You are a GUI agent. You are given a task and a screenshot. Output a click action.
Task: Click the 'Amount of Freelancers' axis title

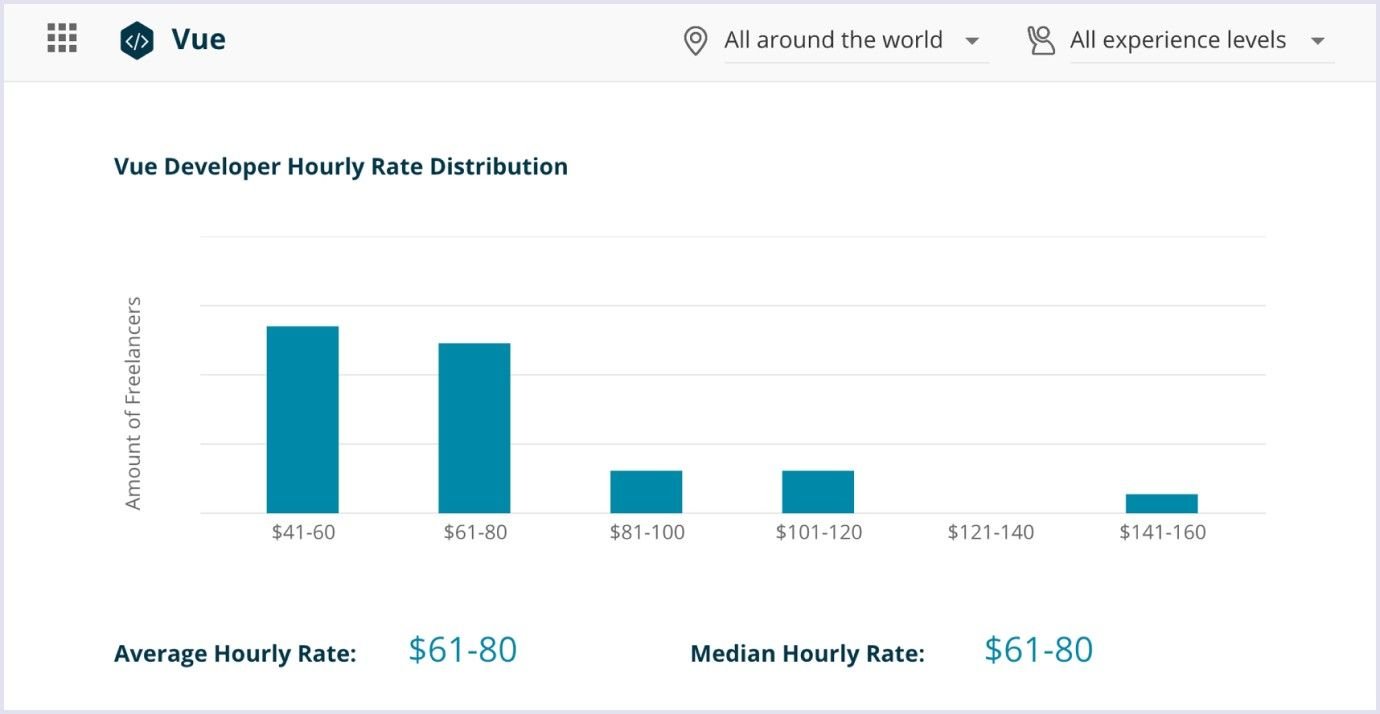pyautogui.click(x=133, y=403)
